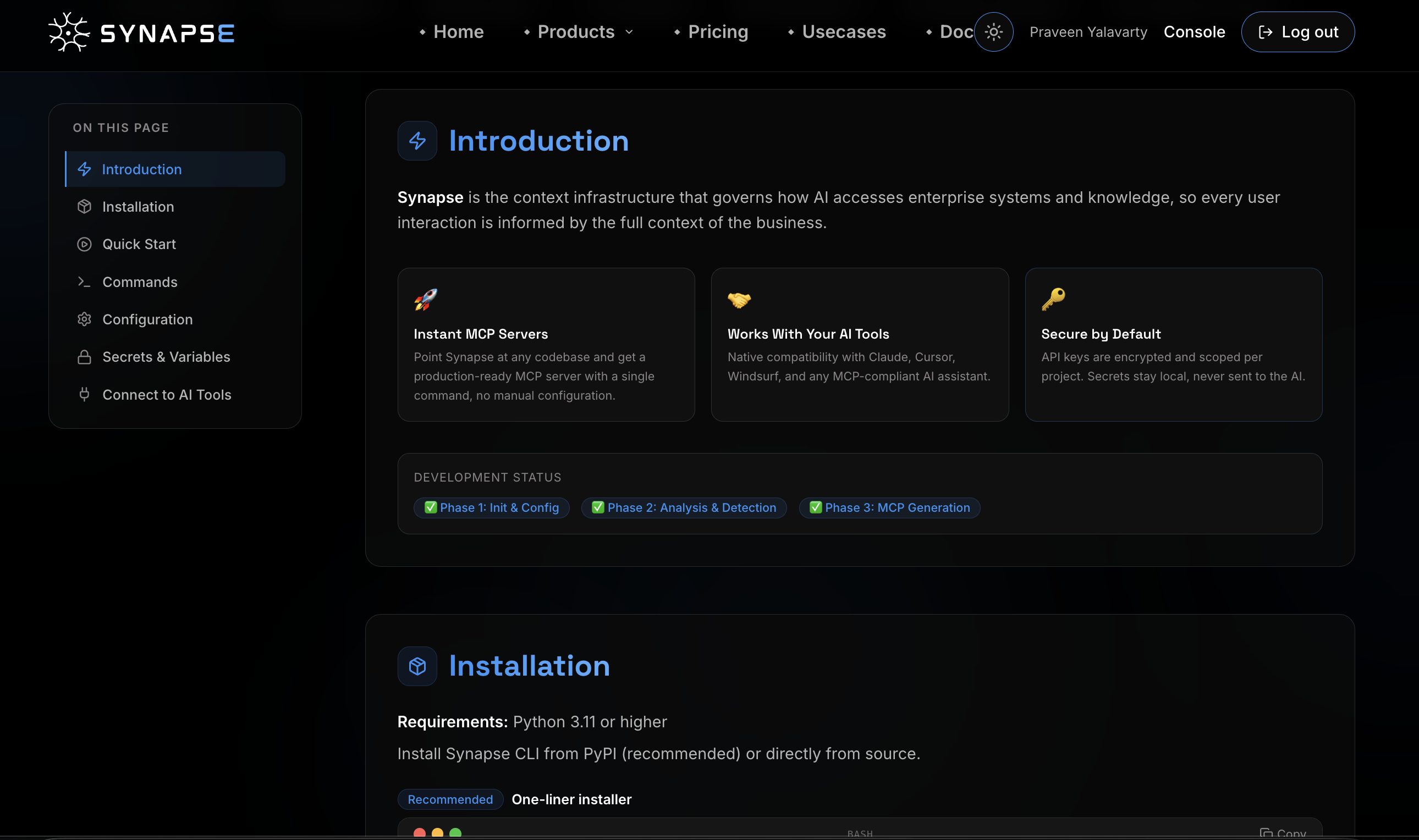
Task: Jump to Connect to AI Tools section
Action: [x=175, y=395]
